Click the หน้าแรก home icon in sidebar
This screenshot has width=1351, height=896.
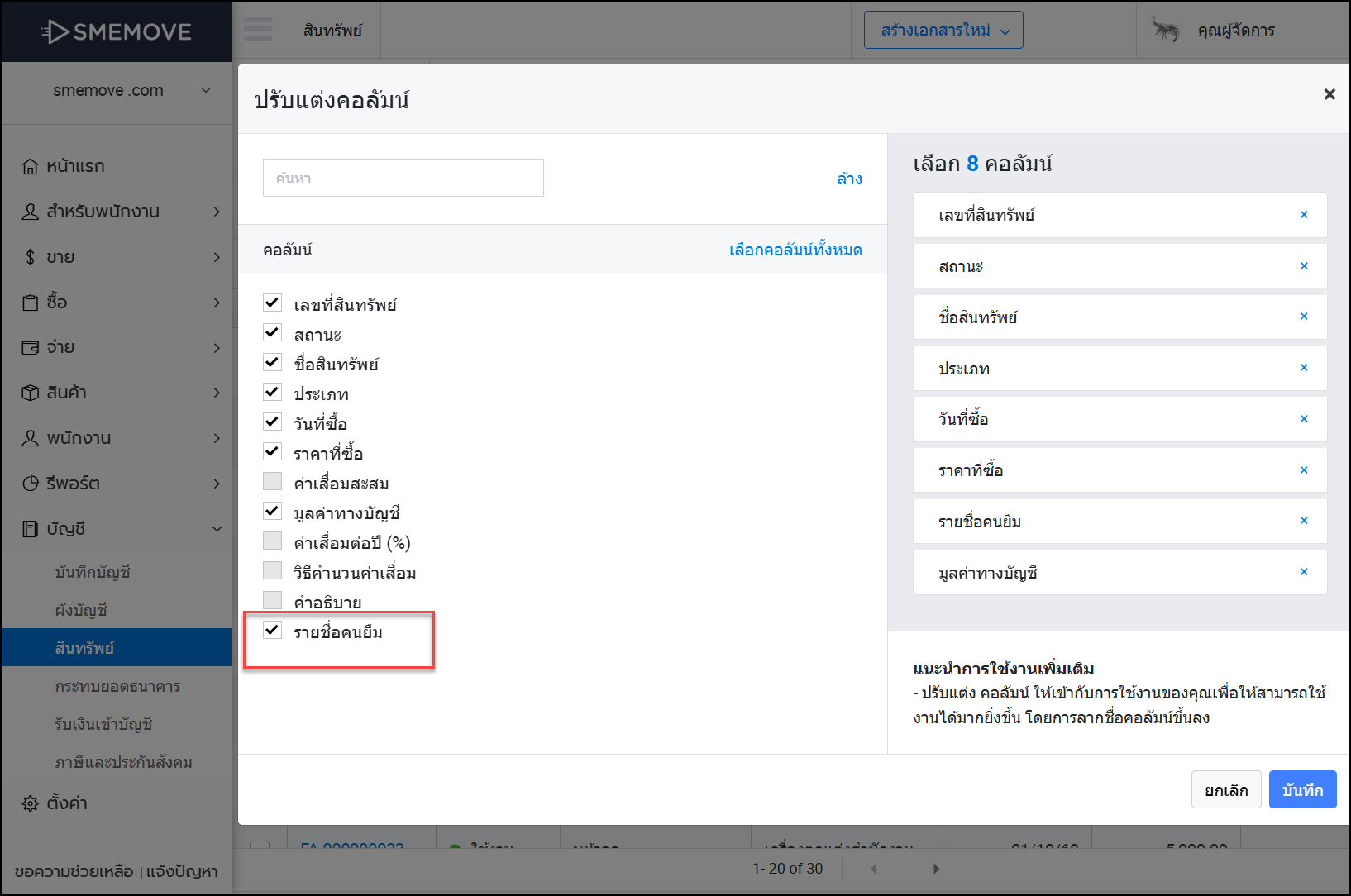point(31,166)
